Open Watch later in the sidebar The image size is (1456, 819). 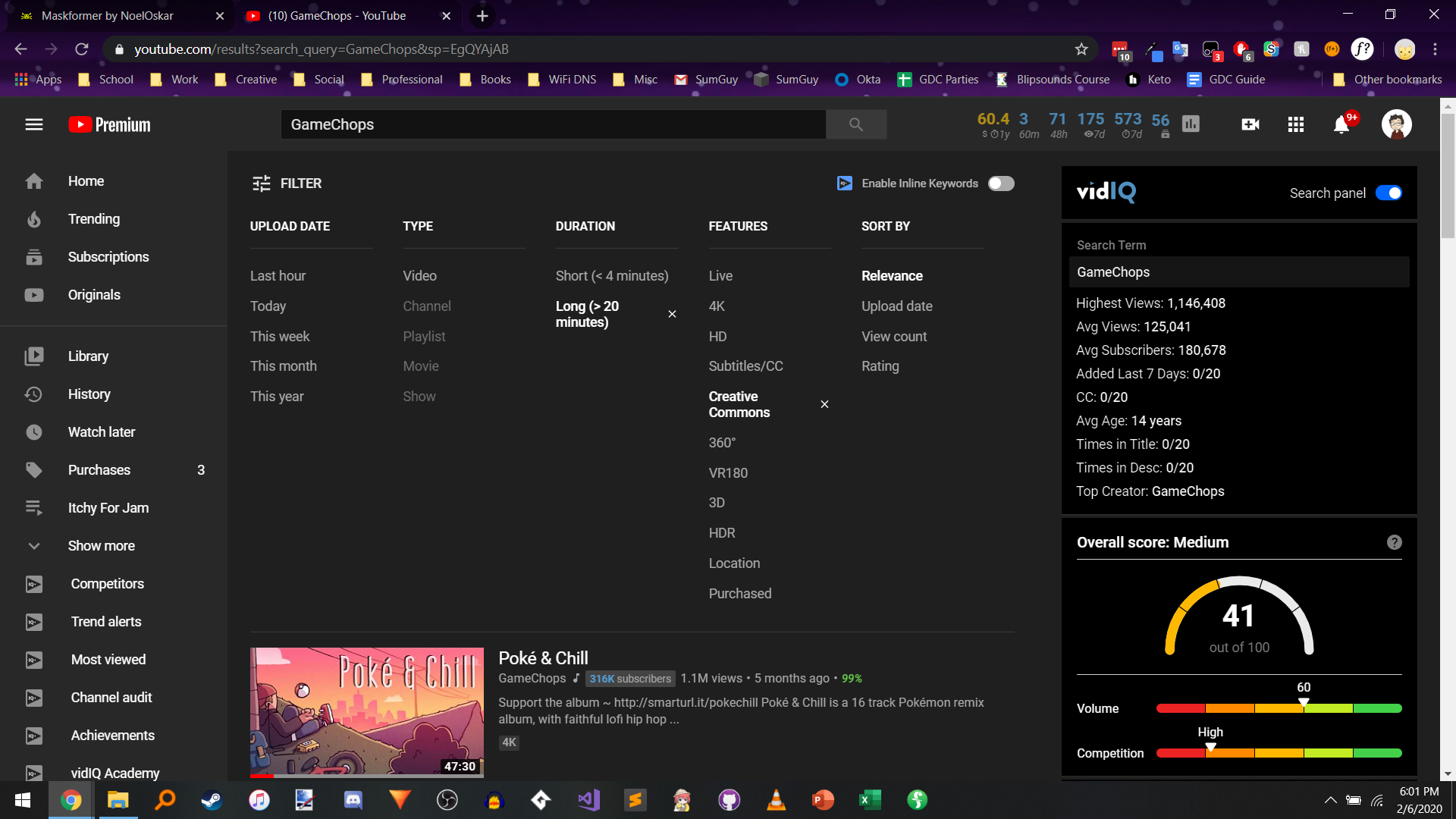tap(114, 432)
